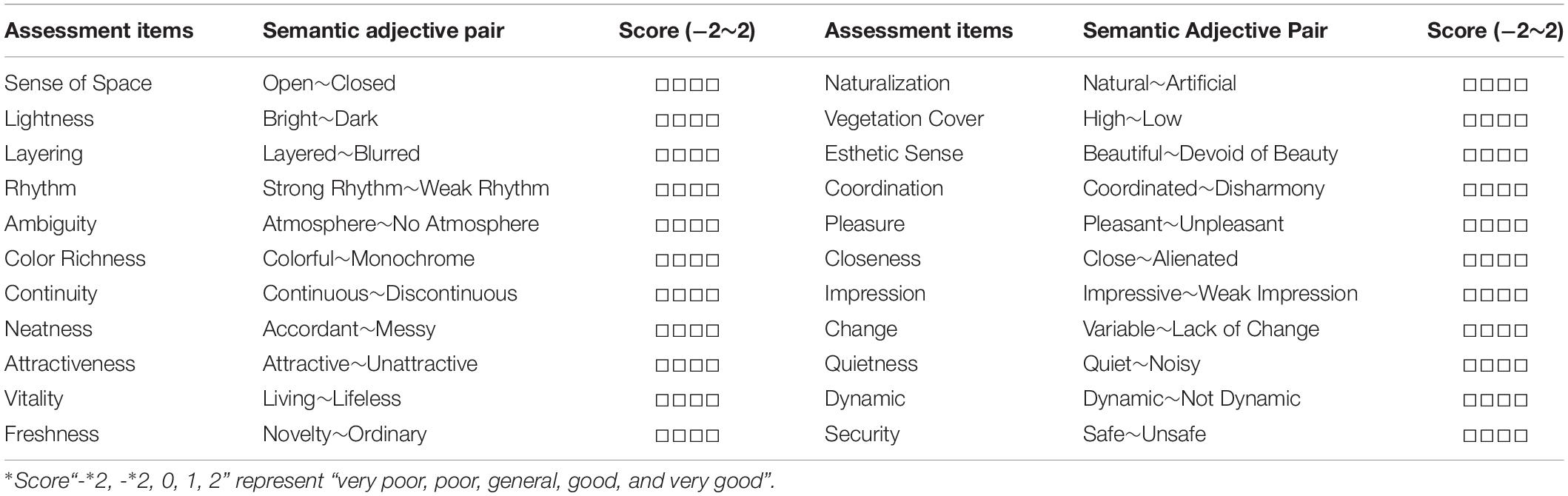Viewport: 1568px width, 496px height.
Task: Mark the first score box for Security
Action: [x=1470, y=435]
